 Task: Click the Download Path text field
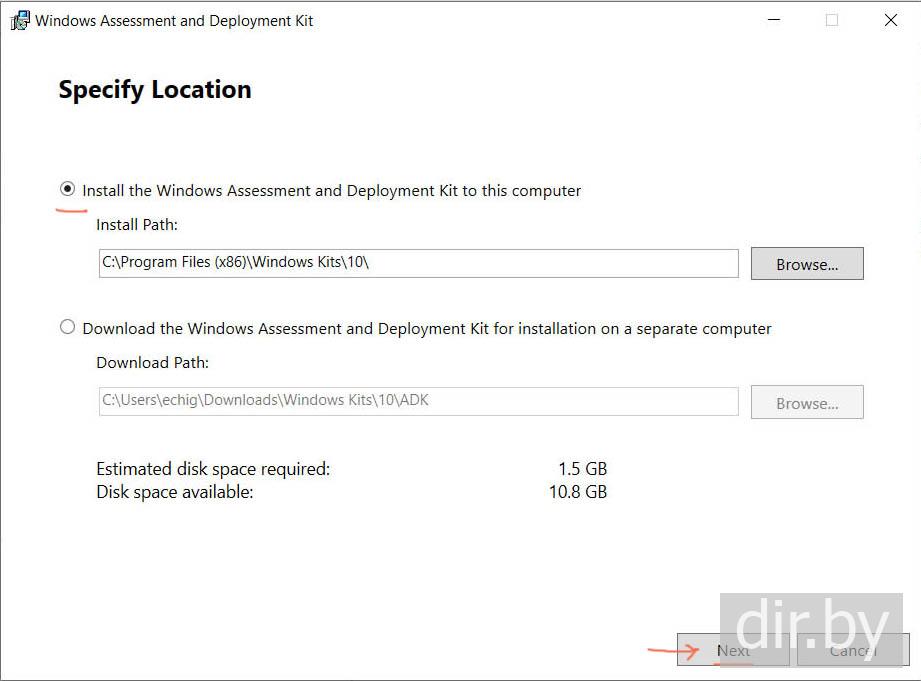click(x=417, y=401)
